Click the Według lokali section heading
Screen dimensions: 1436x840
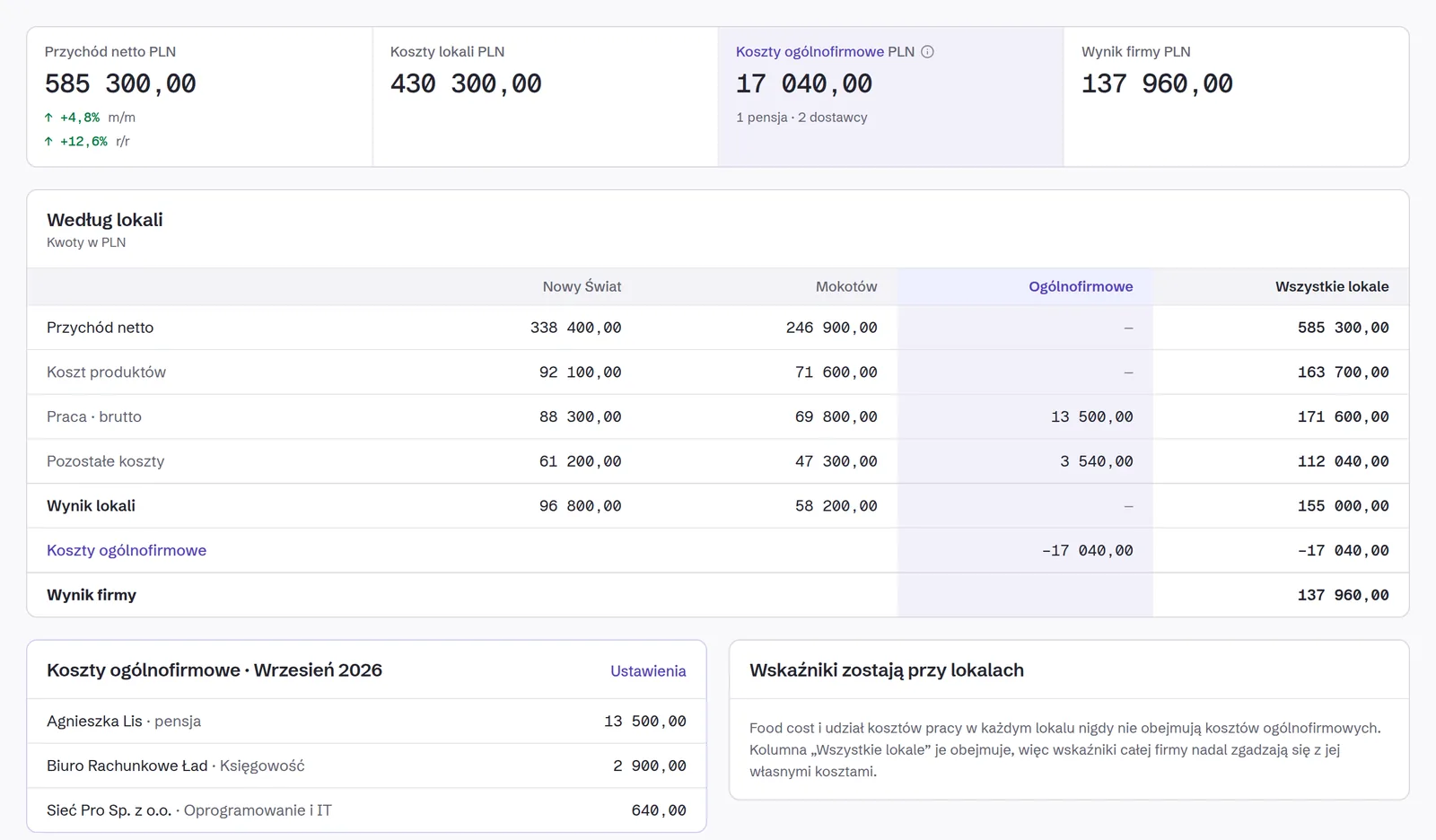105,220
